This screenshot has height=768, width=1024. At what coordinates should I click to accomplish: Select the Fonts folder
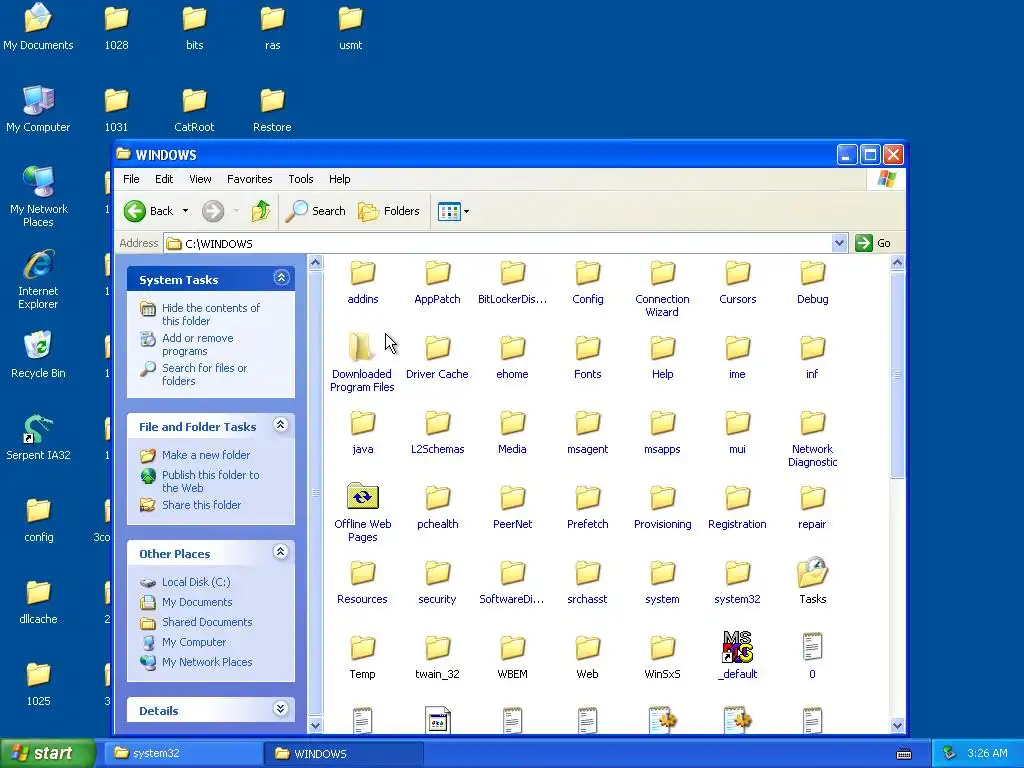click(588, 358)
